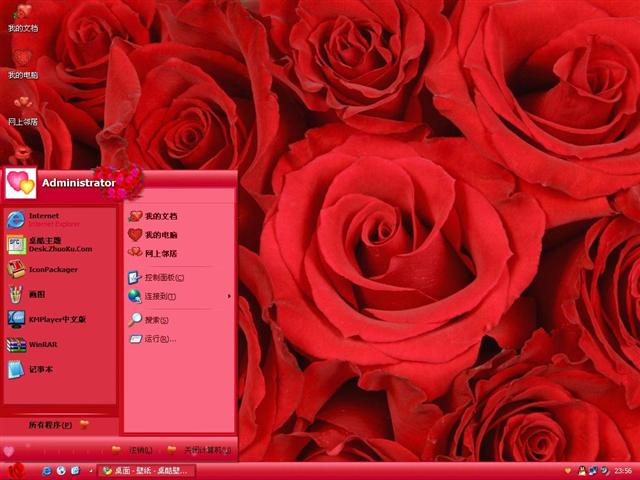Switch to the 桌面 - 壁纸 taskbar window
The width and height of the screenshot is (640, 480).
(147, 471)
